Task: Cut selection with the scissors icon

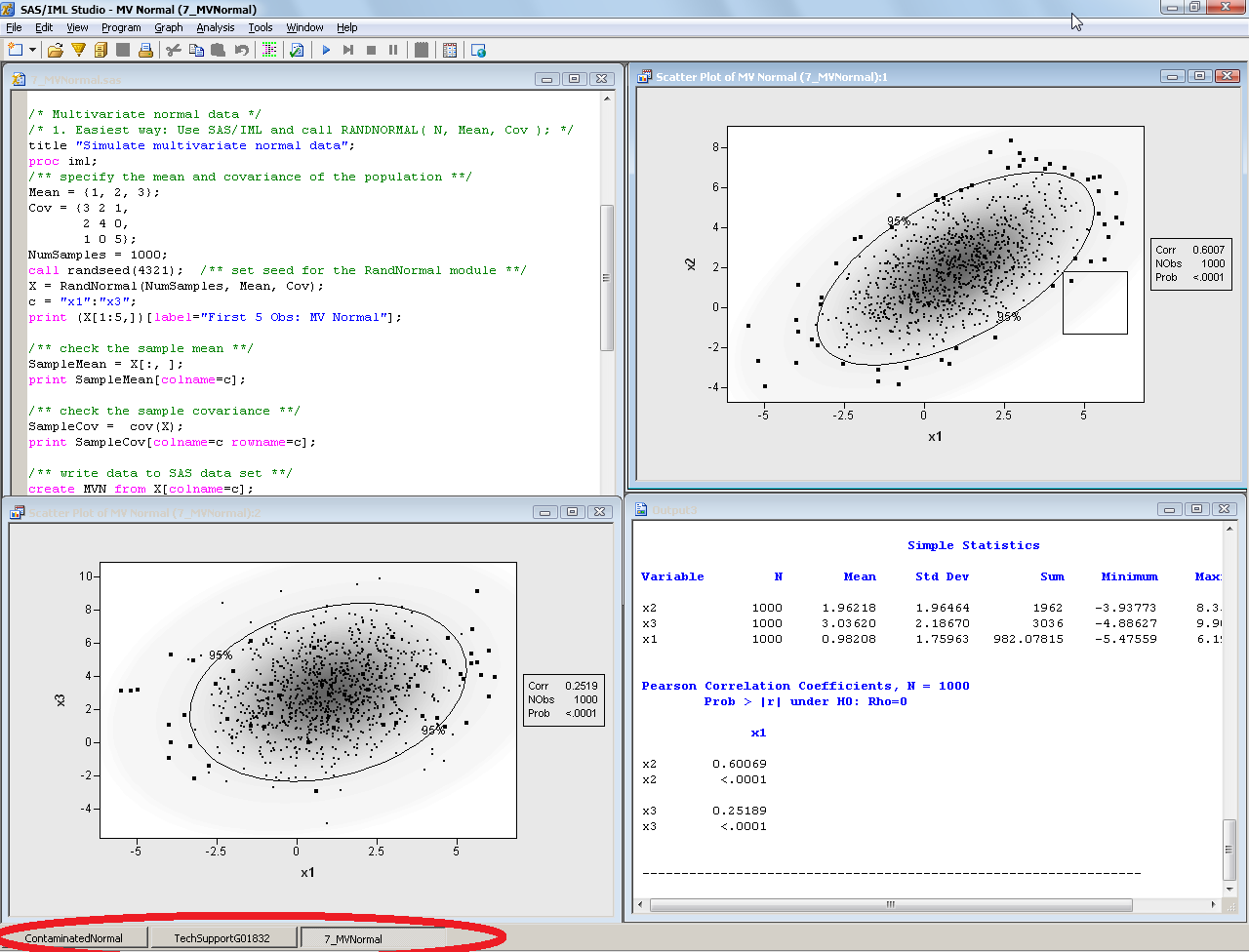Action: click(x=174, y=50)
